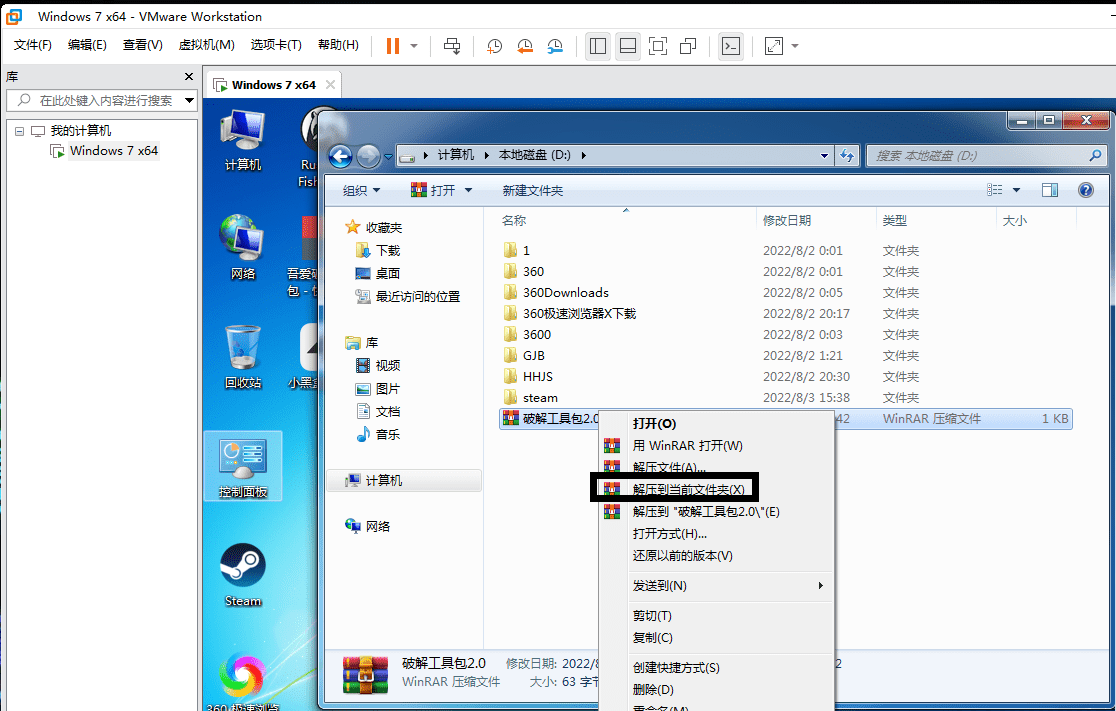This screenshot has height=711, width=1116.
Task: Click the Explorer back arrow button
Action: (341, 156)
